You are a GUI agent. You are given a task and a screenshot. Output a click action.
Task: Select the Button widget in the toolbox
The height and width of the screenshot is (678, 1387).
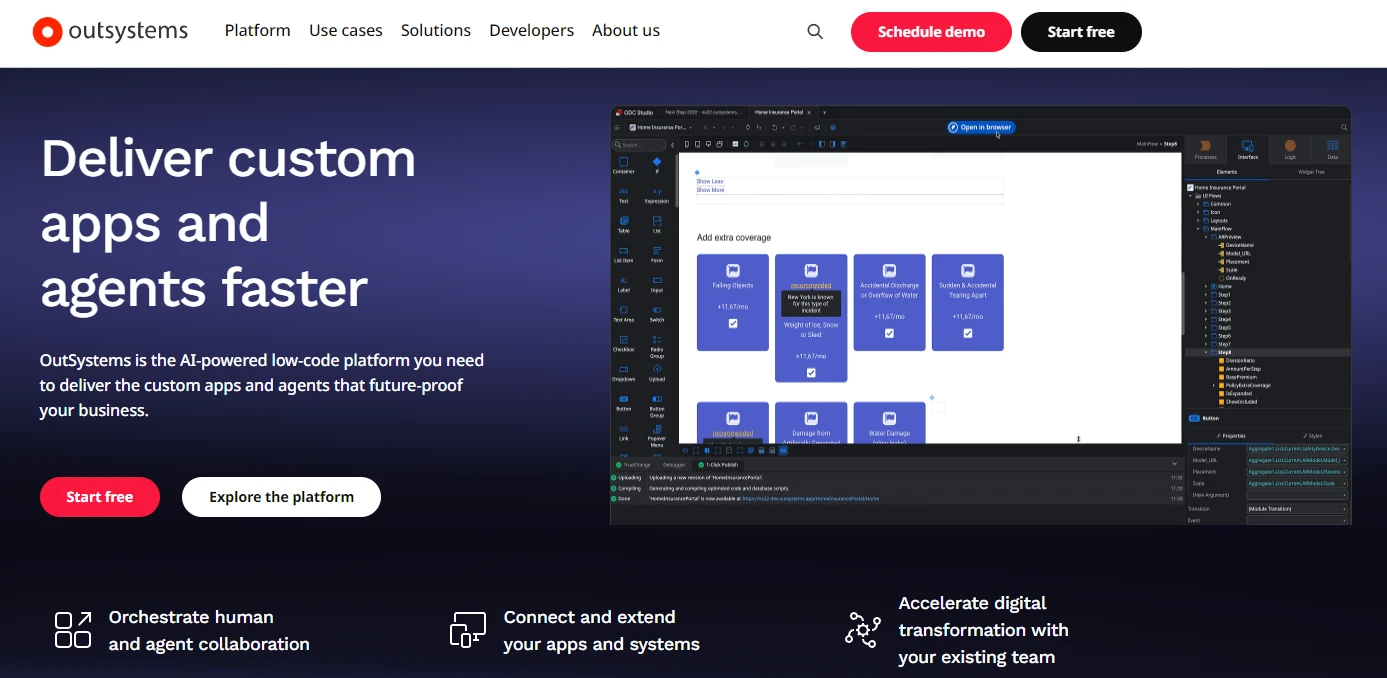click(624, 402)
